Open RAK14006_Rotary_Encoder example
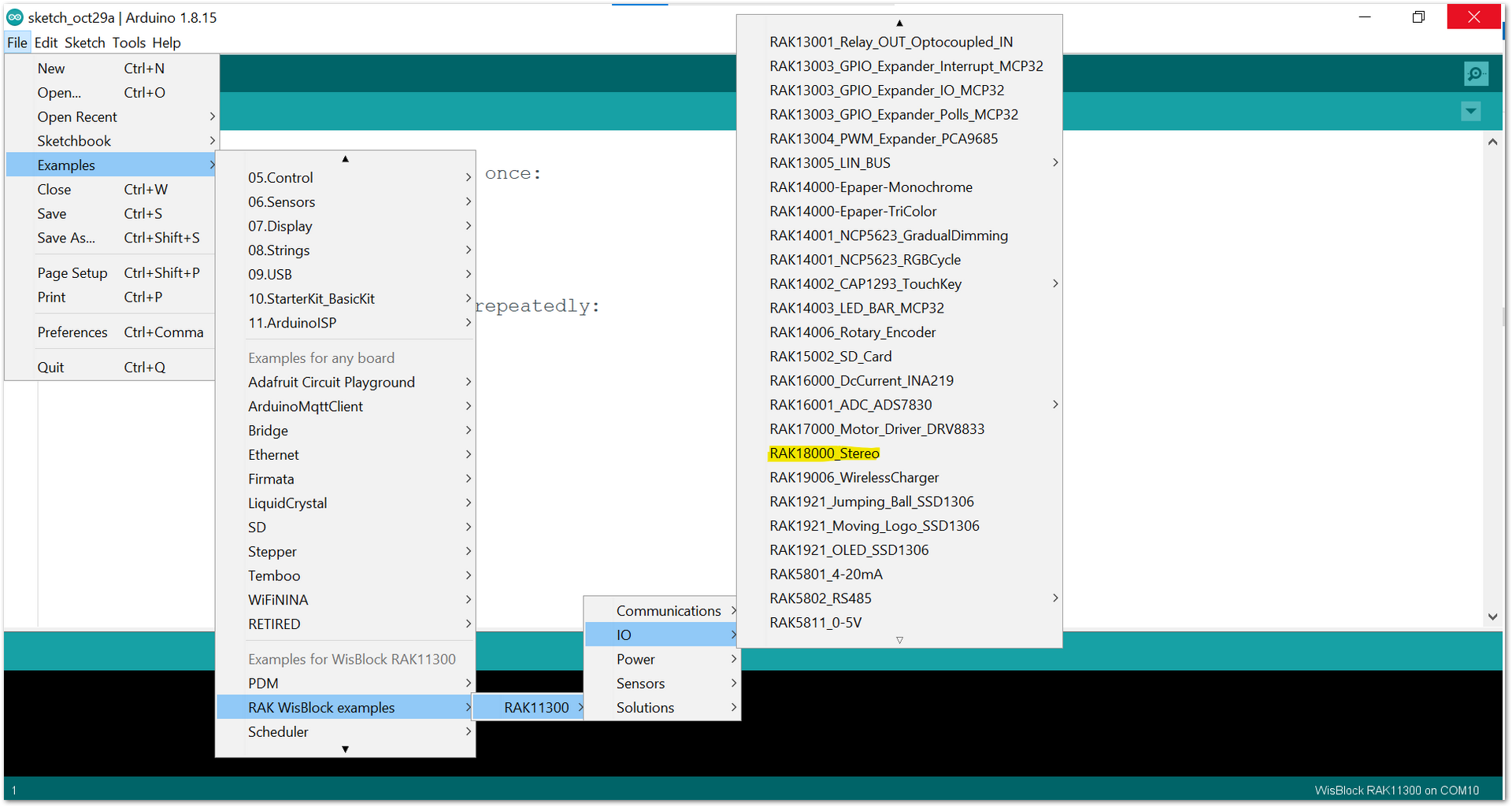1512x807 pixels. [x=899, y=332]
